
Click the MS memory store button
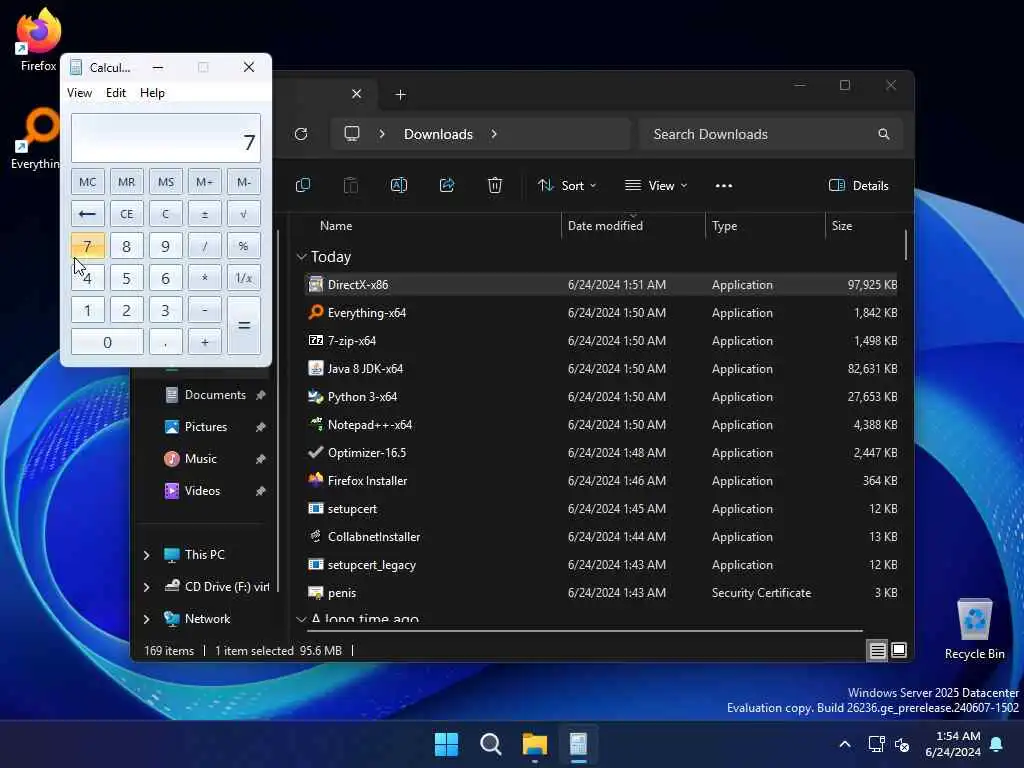[x=166, y=182]
